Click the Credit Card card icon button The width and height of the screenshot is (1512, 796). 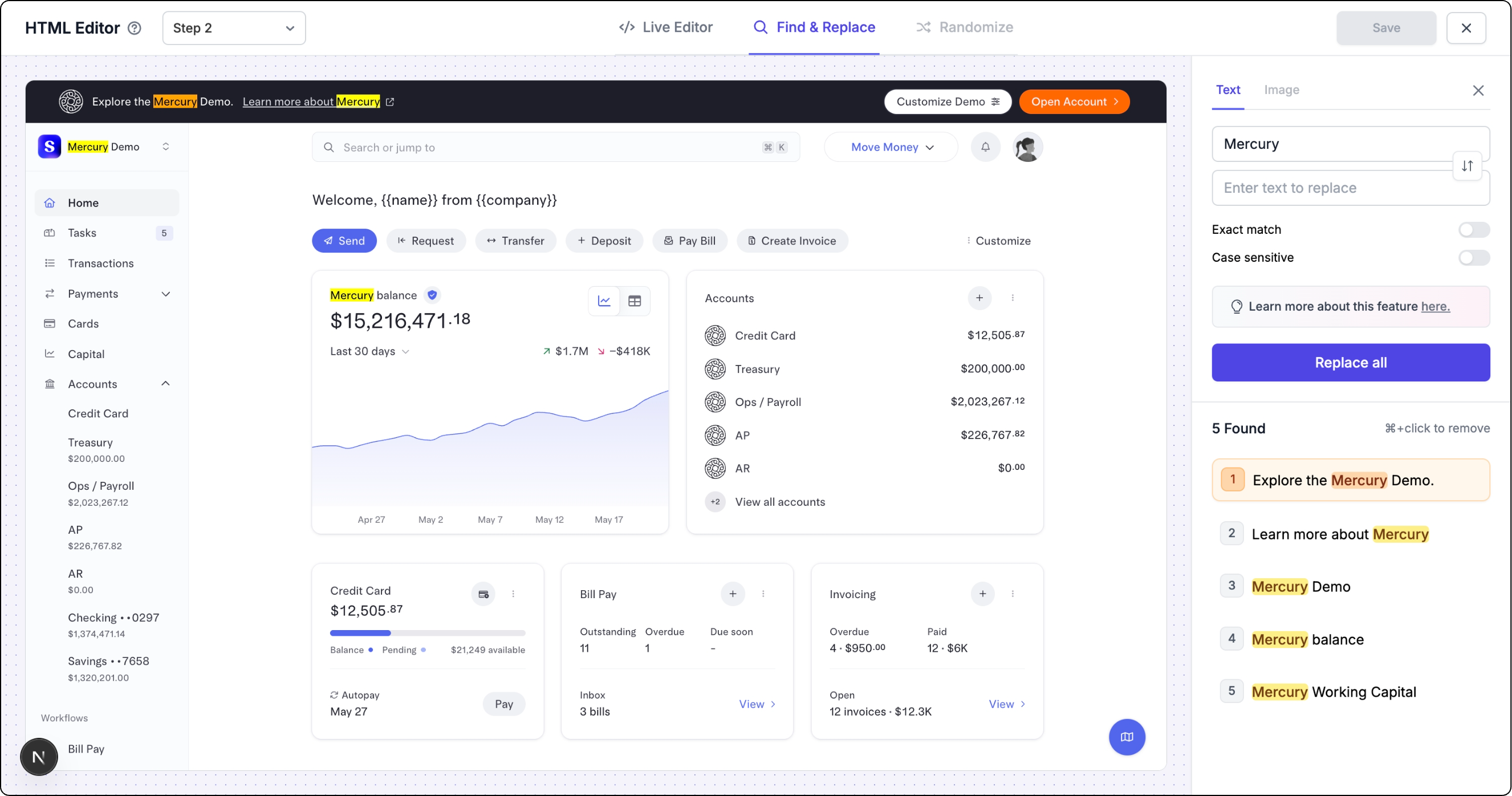pyautogui.click(x=483, y=594)
